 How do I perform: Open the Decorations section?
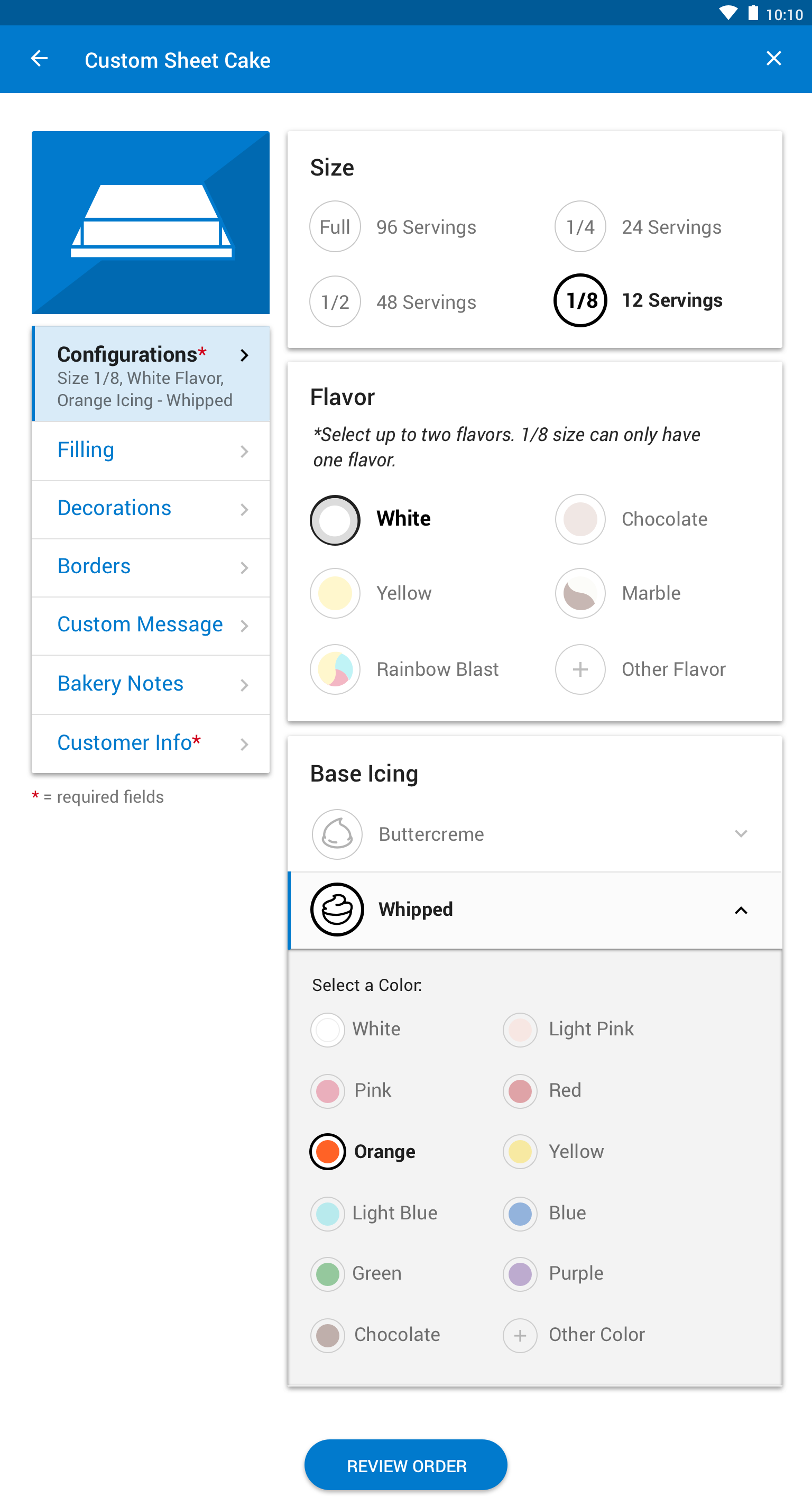pyautogui.click(x=150, y=509)
